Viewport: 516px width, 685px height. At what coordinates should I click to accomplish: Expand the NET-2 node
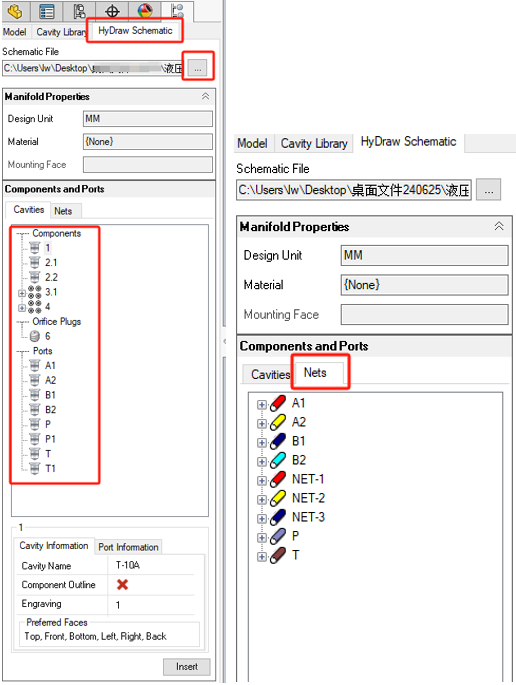(262, 500)
